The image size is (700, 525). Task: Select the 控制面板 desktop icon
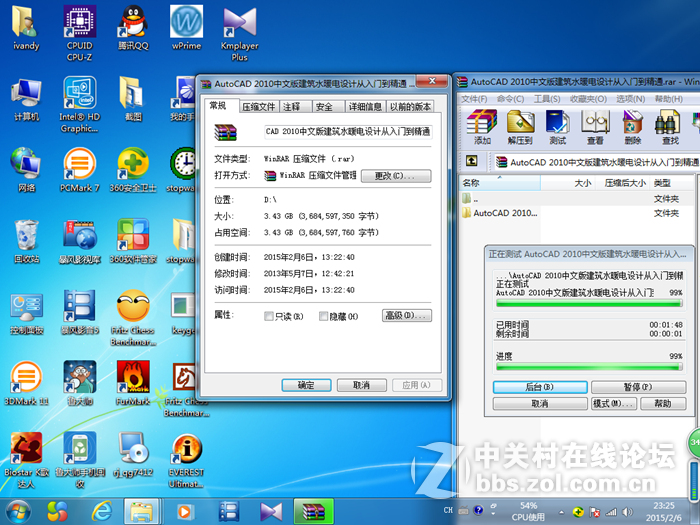[26, 312]
